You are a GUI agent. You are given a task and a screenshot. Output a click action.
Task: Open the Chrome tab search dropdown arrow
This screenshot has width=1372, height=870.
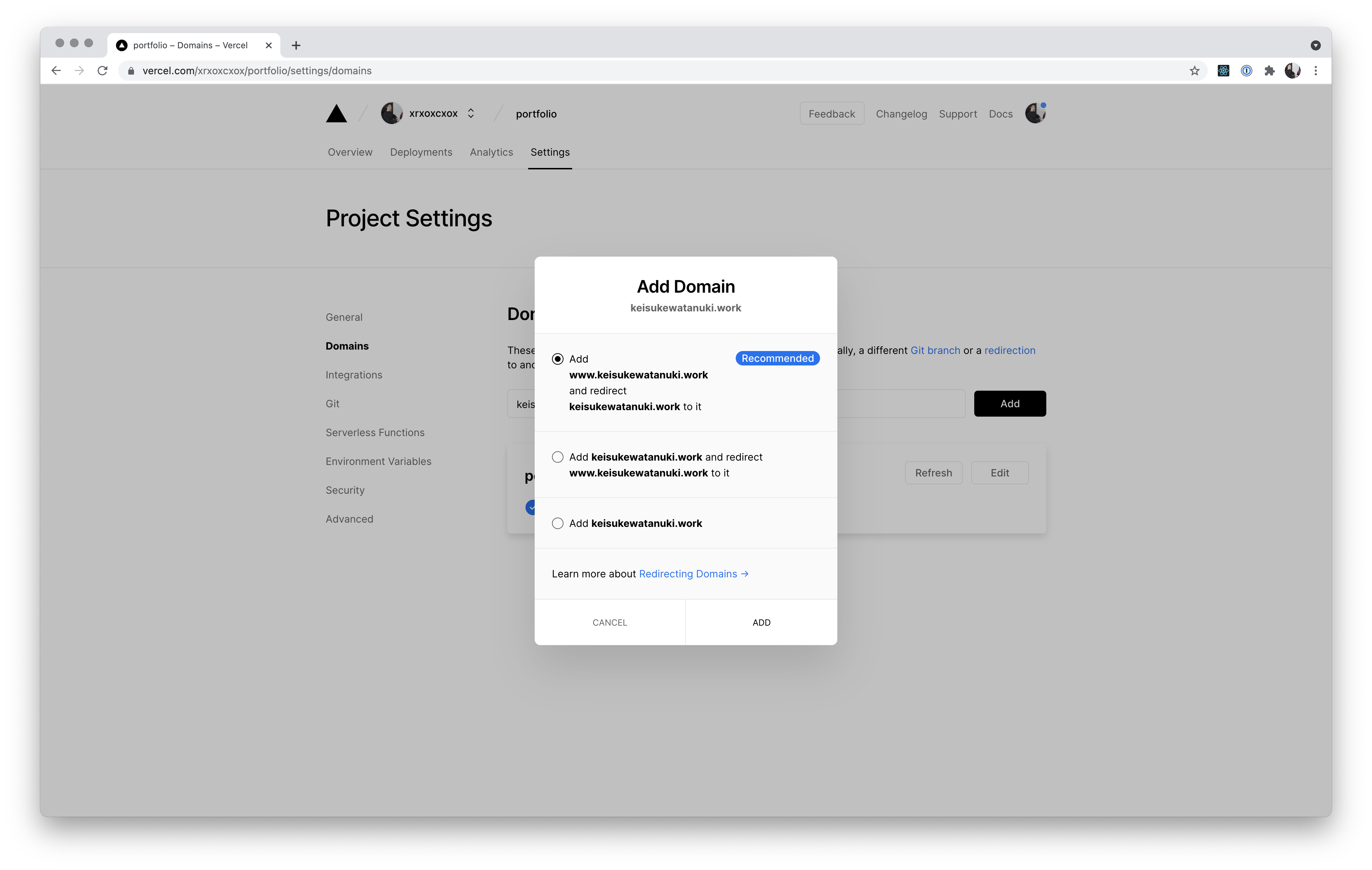(1315, 46)
